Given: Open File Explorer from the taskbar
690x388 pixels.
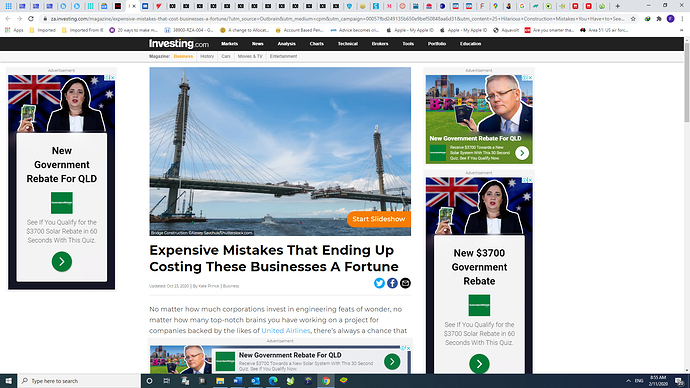Looking at the screenshot, I should [x=220, y=381].
